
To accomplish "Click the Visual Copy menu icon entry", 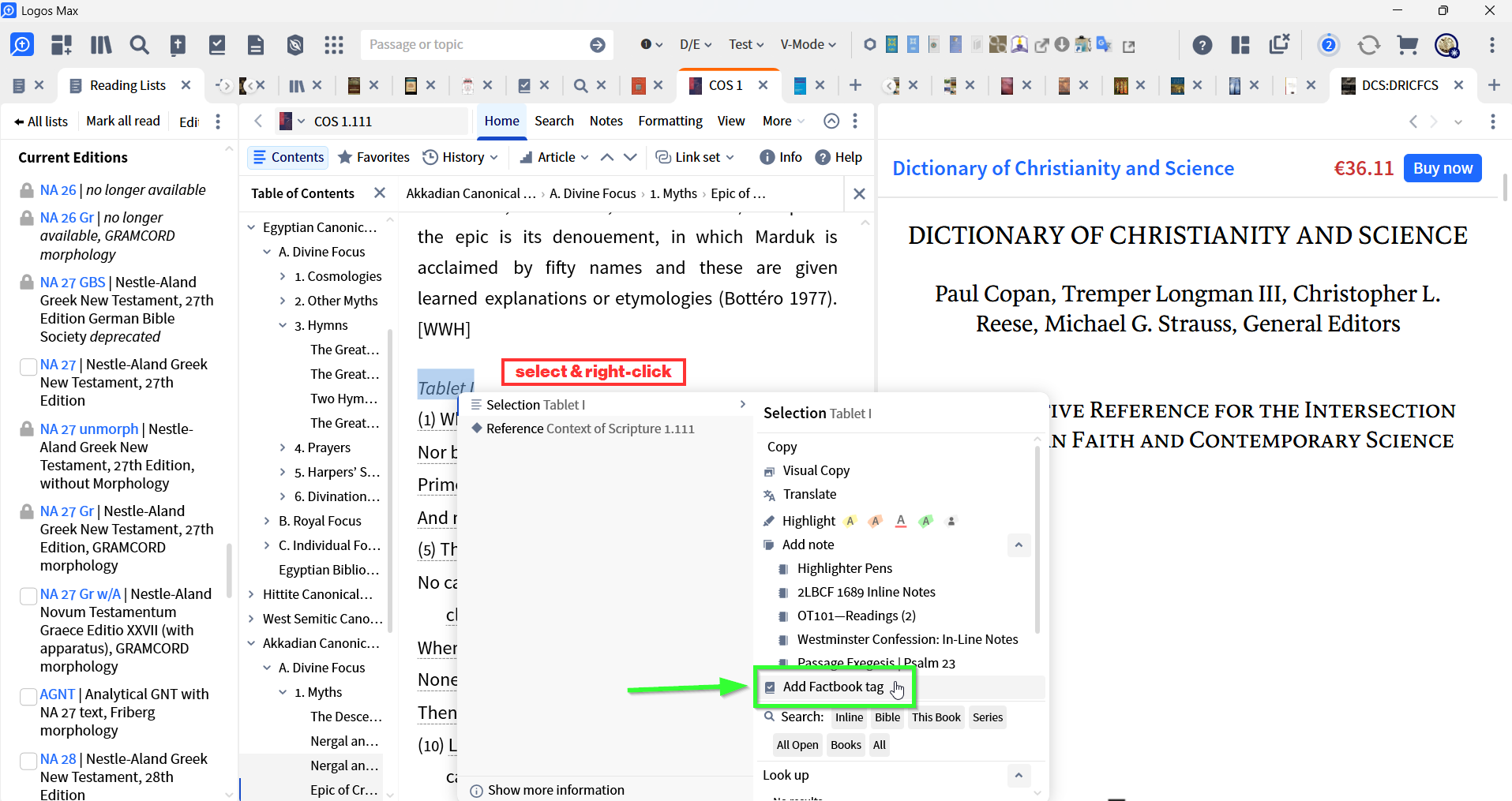I will coord(816,470).
